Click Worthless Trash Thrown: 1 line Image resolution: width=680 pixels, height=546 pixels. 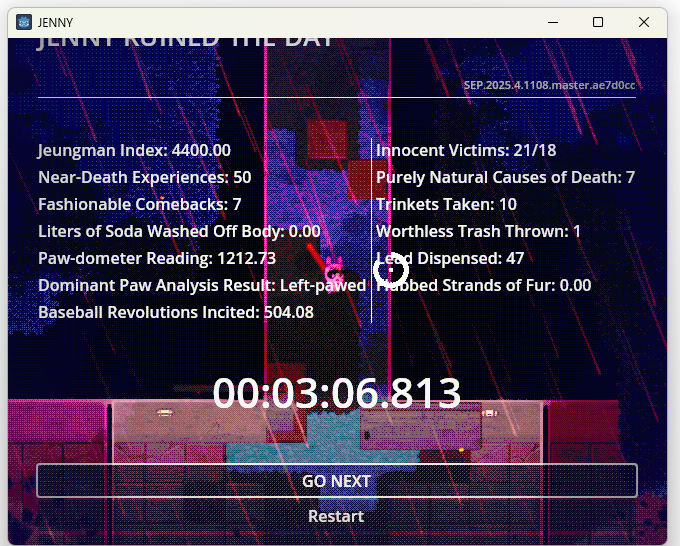point(478,231)
